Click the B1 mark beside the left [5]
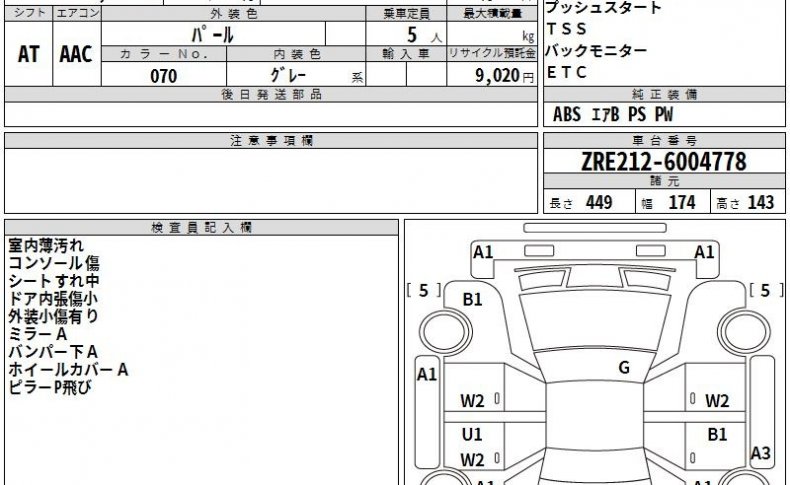Screen dimensions: 790x485 point(472,300)
